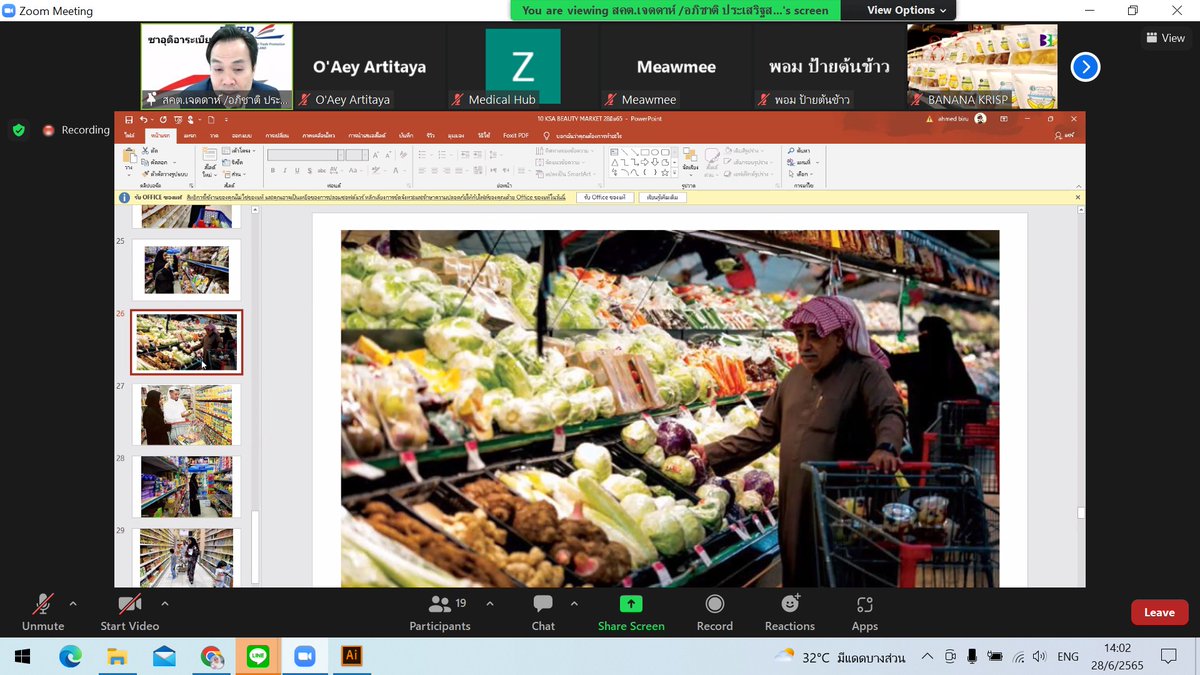Open PowerPoint Home tab
Viewport: 1200px width, 675px height.
(160, 135)
